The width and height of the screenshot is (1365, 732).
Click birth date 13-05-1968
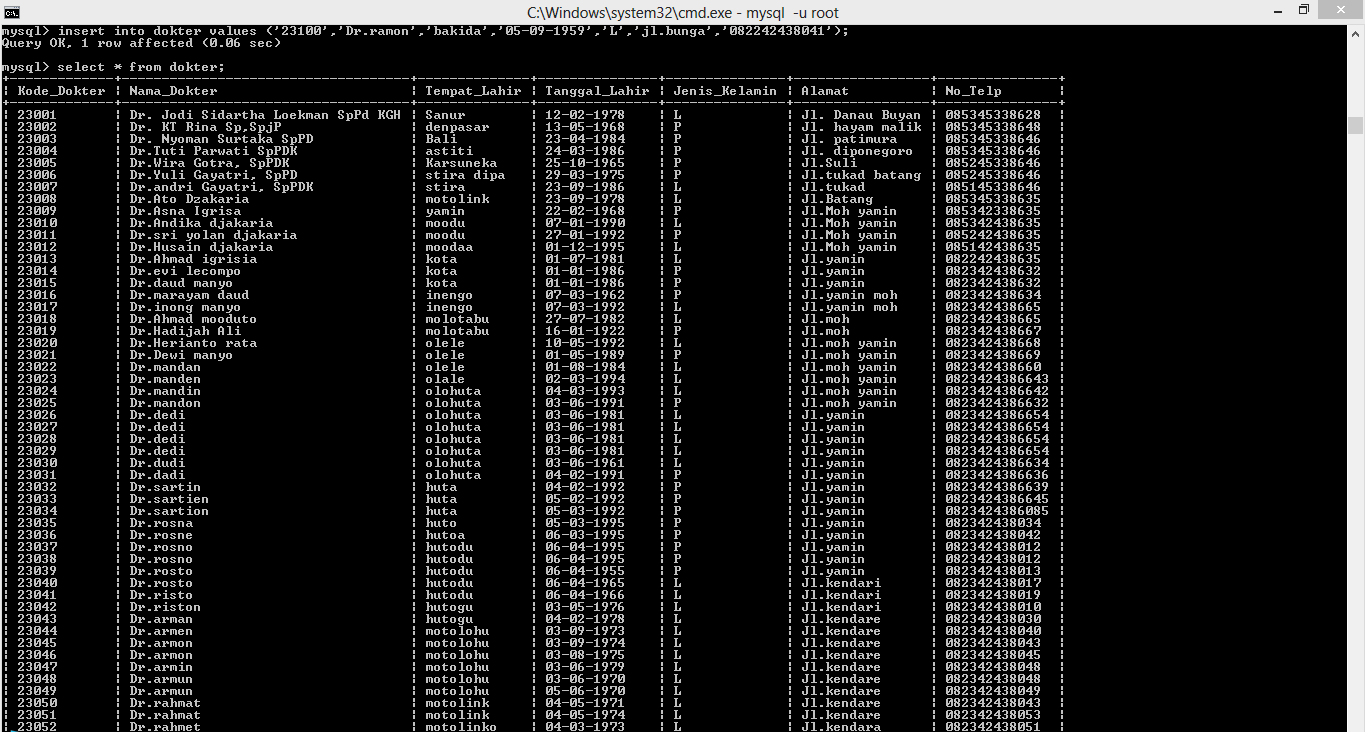(585, 127)
